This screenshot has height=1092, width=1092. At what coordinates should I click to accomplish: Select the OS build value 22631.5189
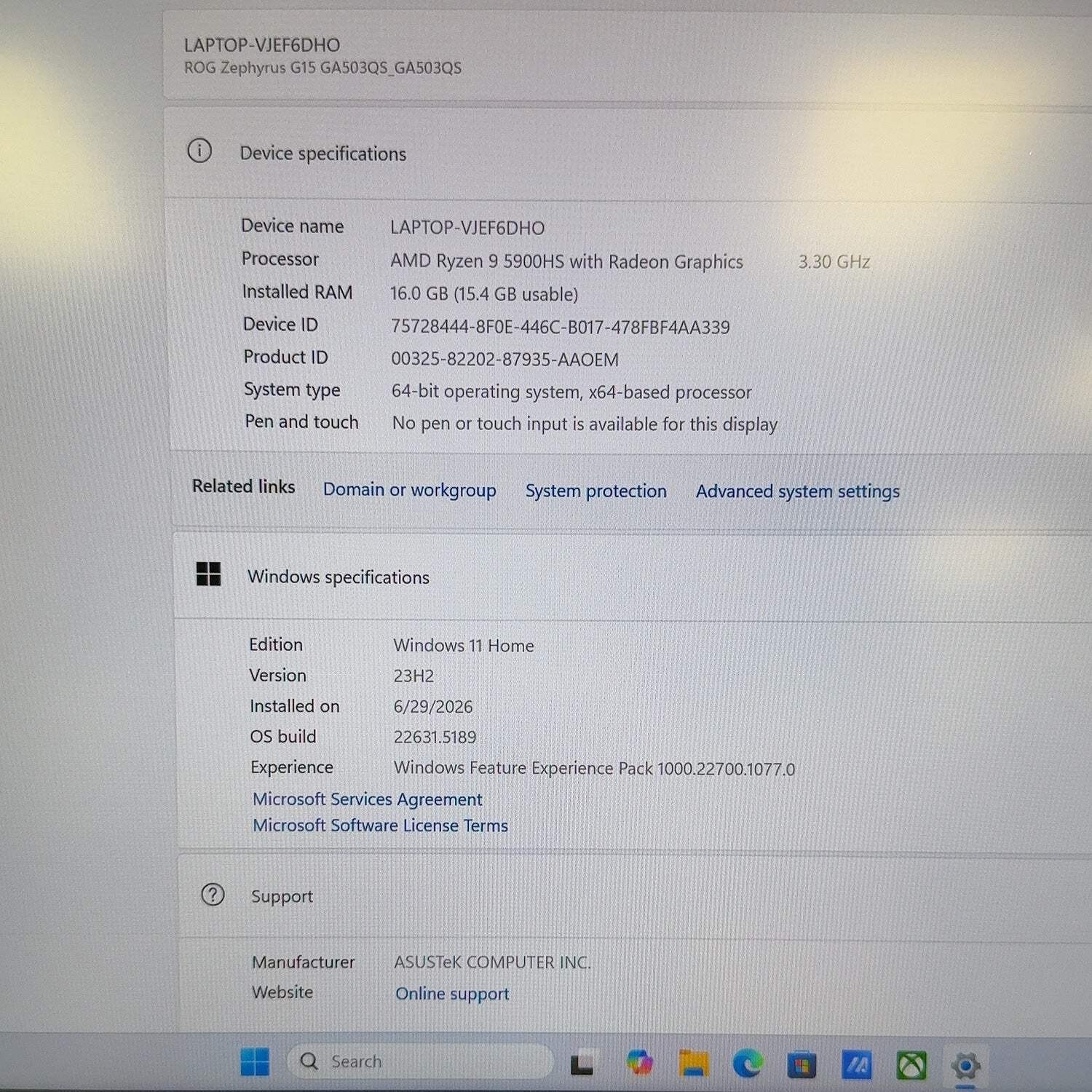pyautogui.click(x=435, y=737)
